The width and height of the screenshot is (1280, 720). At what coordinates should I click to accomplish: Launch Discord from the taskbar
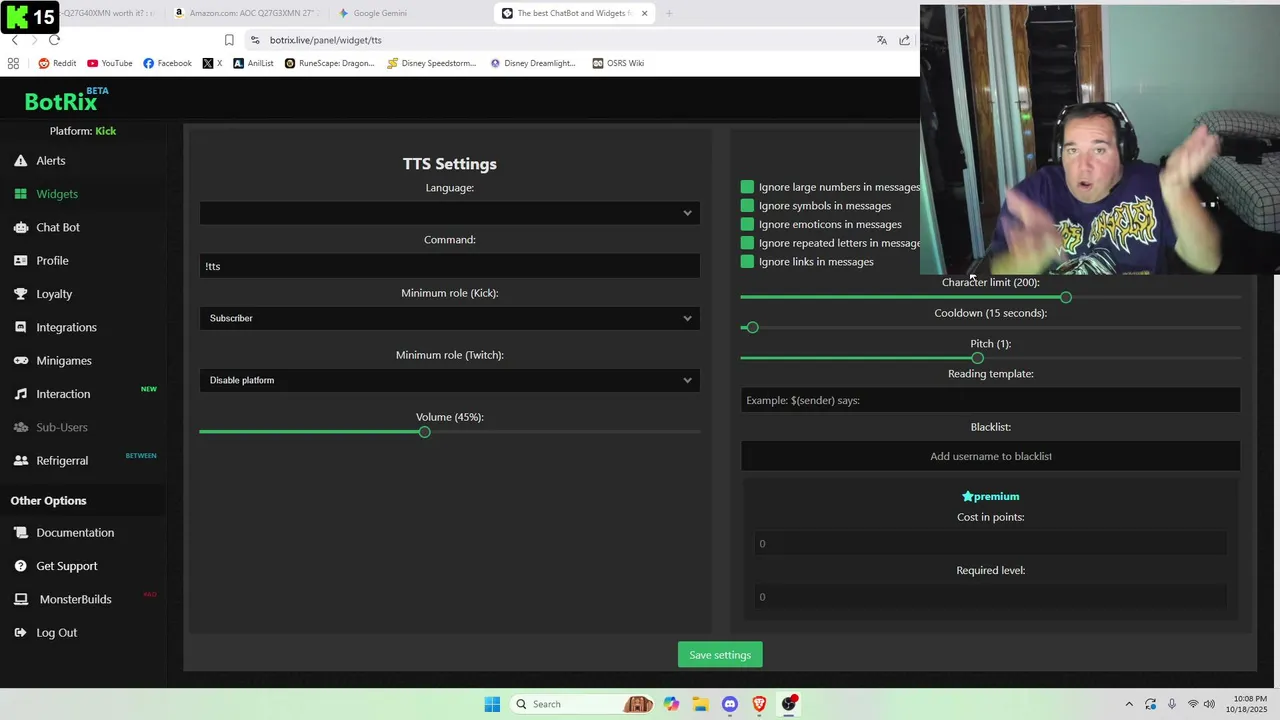click(x=729, y=704)
